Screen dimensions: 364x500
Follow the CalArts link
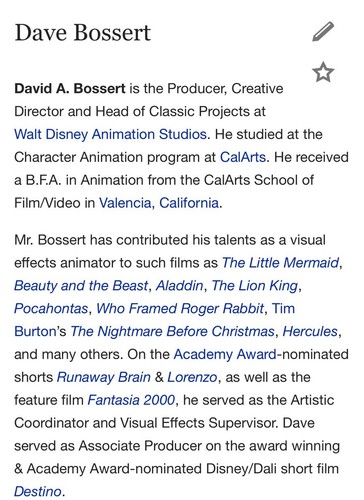243,157
